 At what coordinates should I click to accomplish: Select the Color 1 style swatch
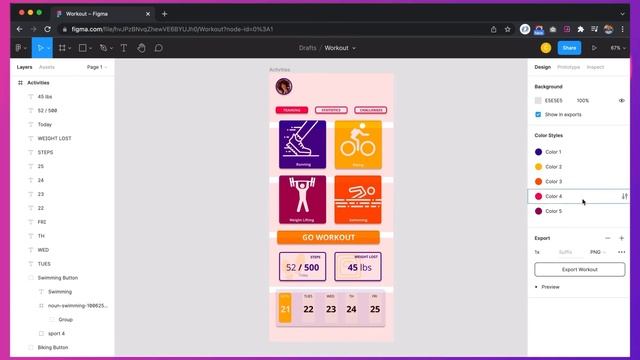[x=538, y=152]
